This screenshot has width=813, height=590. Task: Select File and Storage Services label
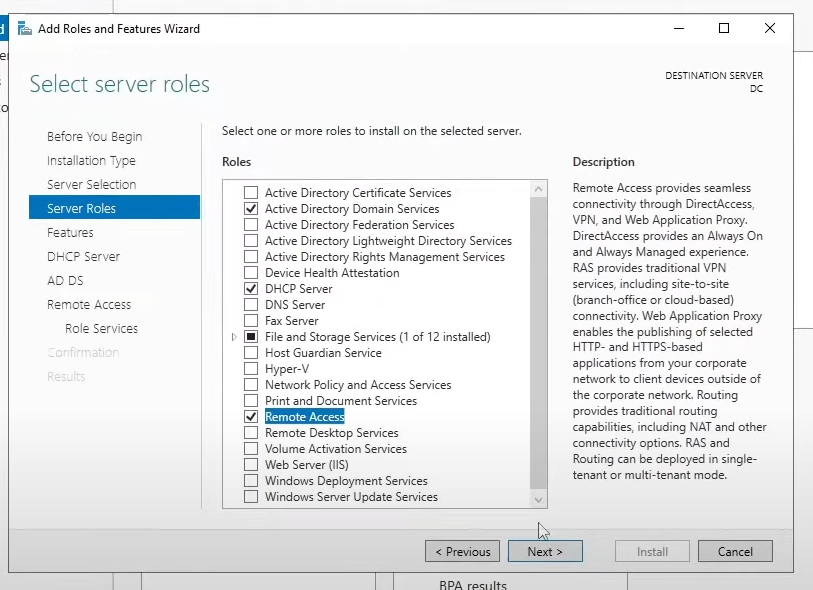[377, 337]
